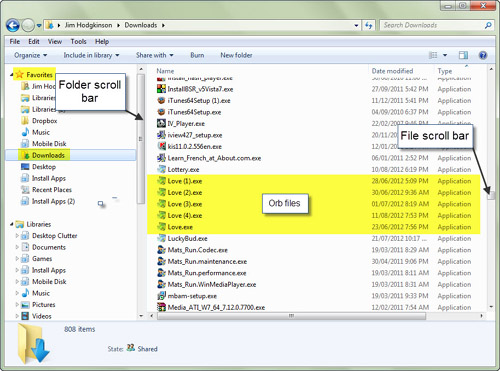Click the blue Help question mark icon

click(x=483, y=55)
